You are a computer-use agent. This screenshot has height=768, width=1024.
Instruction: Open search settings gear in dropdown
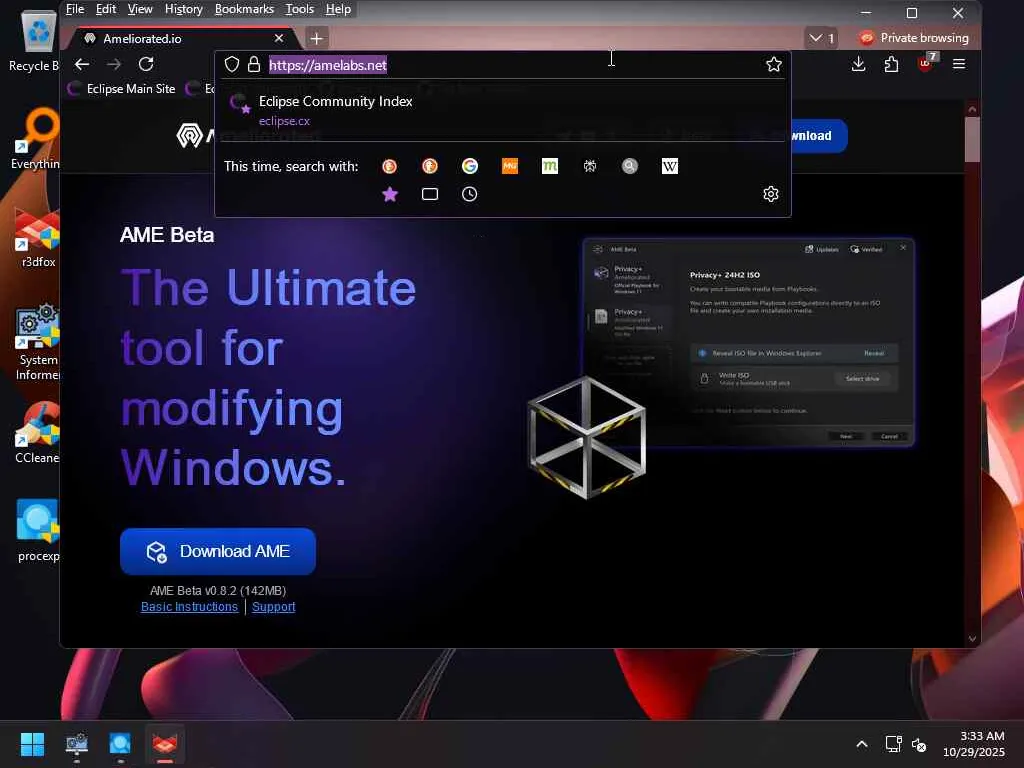click(x=771, y=194)
